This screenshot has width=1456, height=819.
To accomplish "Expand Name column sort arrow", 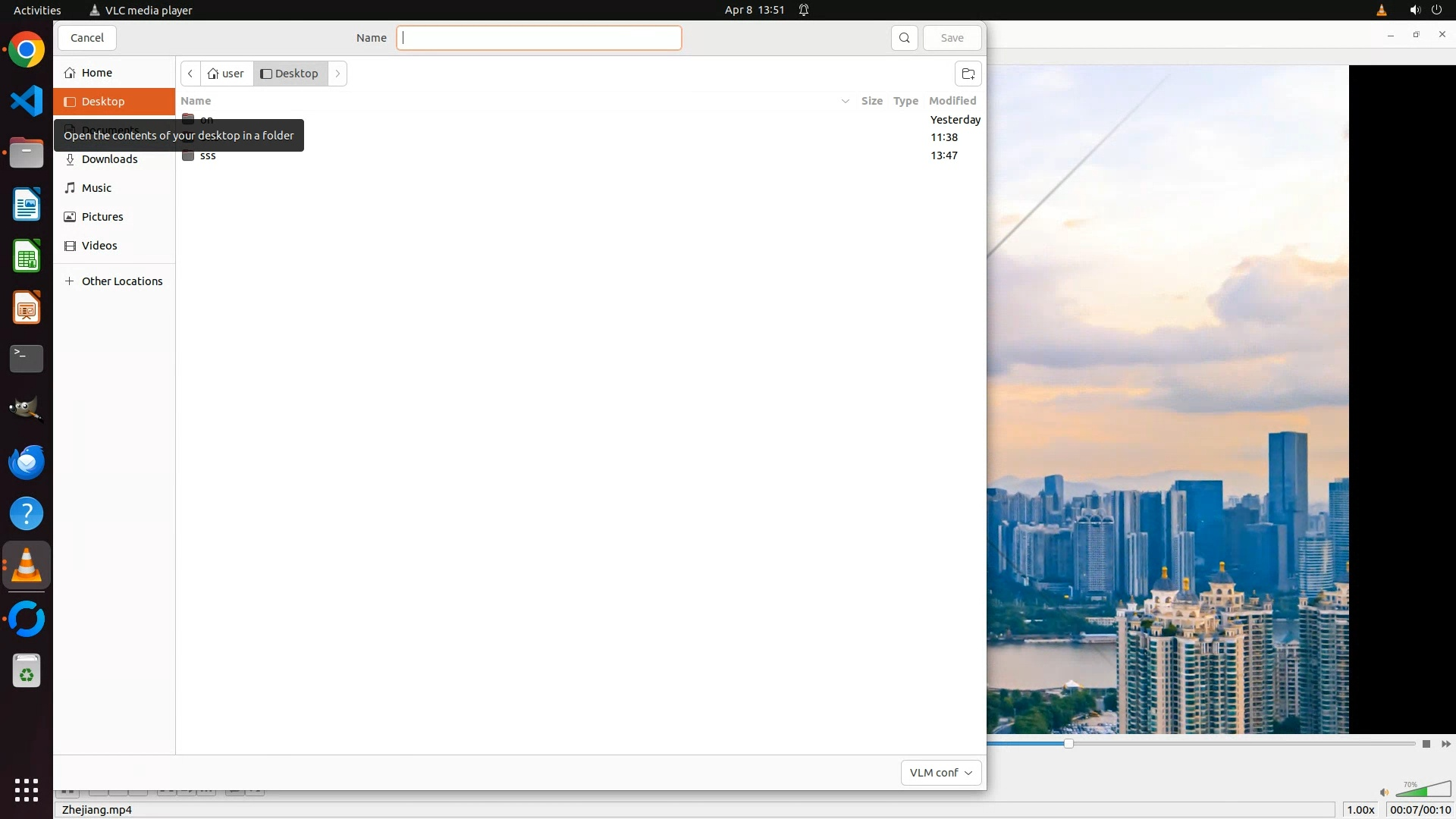I will point(845,101).
